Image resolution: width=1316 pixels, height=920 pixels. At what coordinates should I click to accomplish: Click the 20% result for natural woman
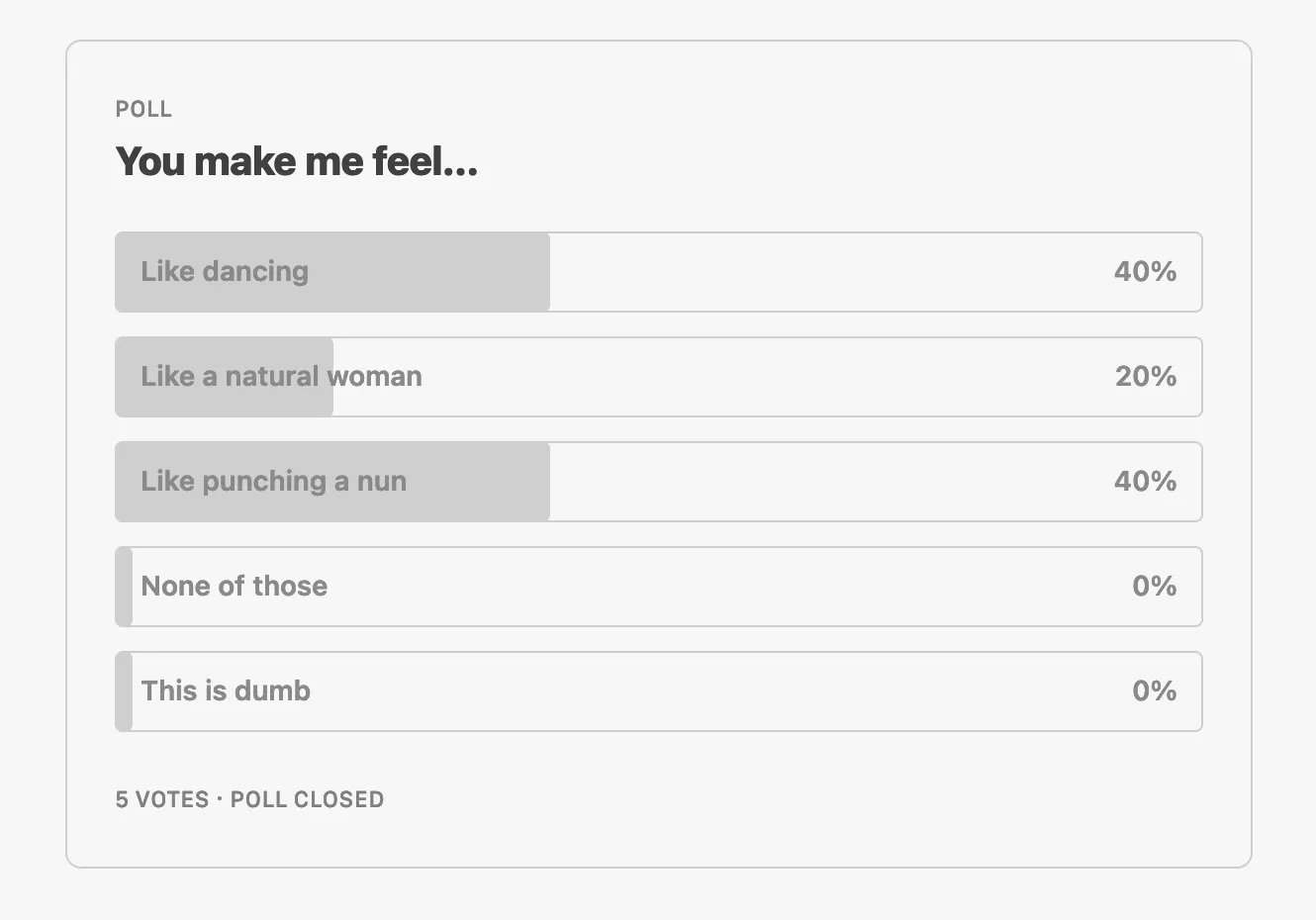tap(1146, 377)
